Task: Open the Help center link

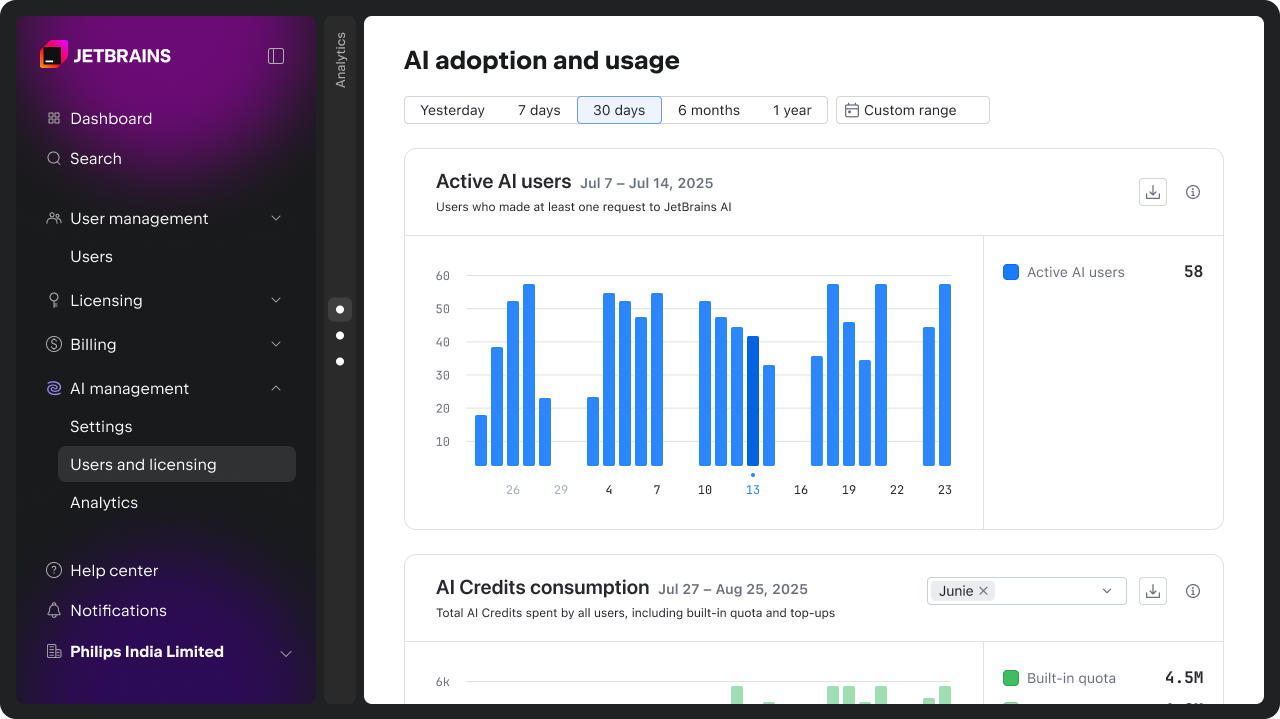Action: pos(114,570)
